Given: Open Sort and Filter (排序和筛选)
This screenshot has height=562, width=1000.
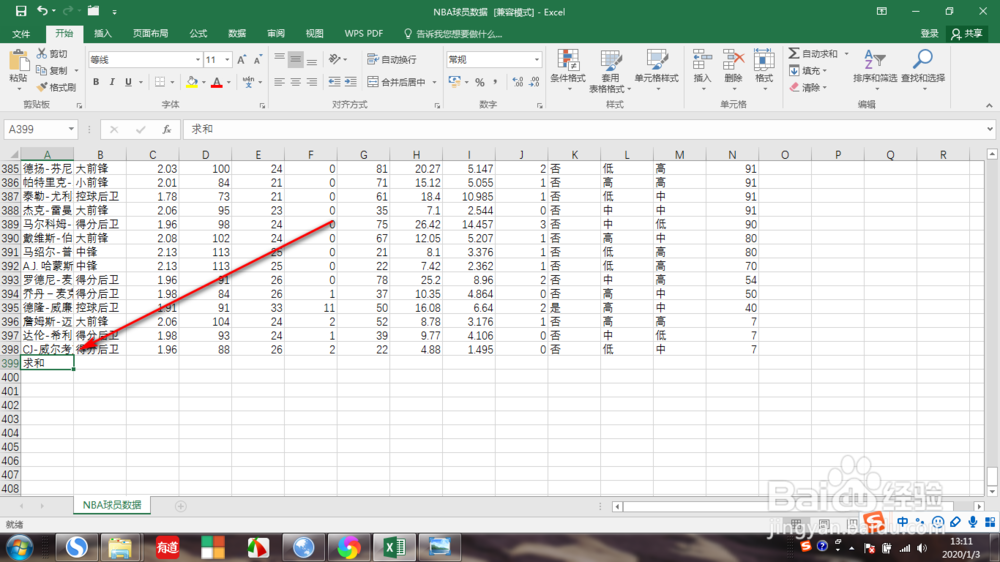Looking at the screenshot, I should [875, 69].
